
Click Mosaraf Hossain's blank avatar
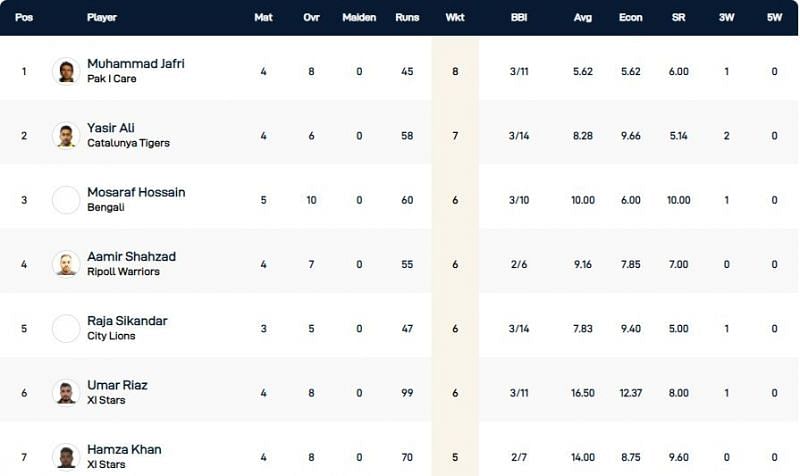[66, 199]
